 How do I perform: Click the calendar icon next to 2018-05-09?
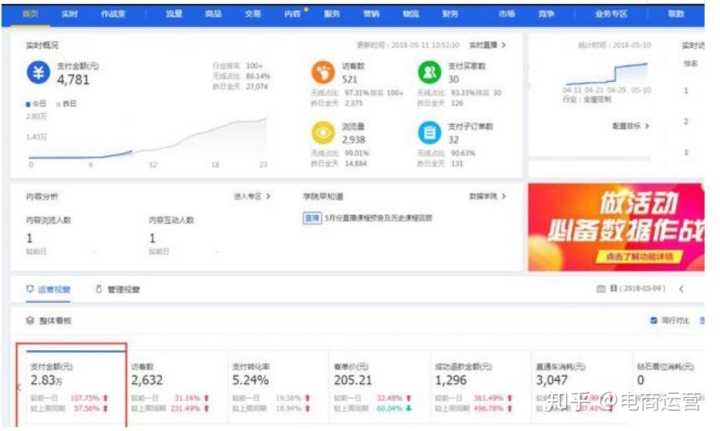pyautogui.click(x=601, y=289)
